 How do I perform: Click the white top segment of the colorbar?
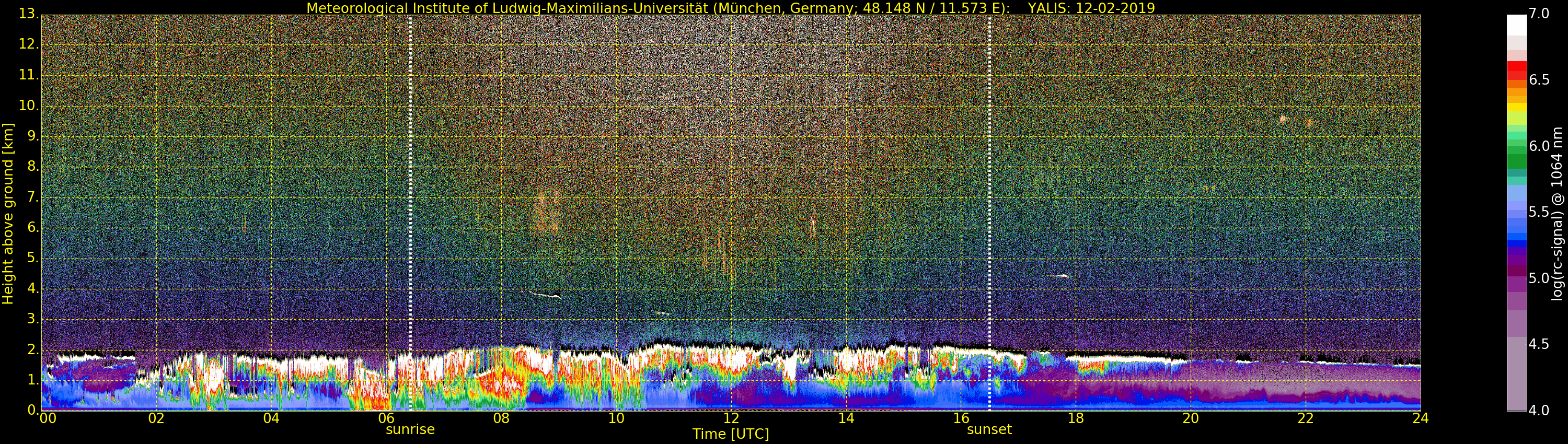click(x=1516, y=25)
